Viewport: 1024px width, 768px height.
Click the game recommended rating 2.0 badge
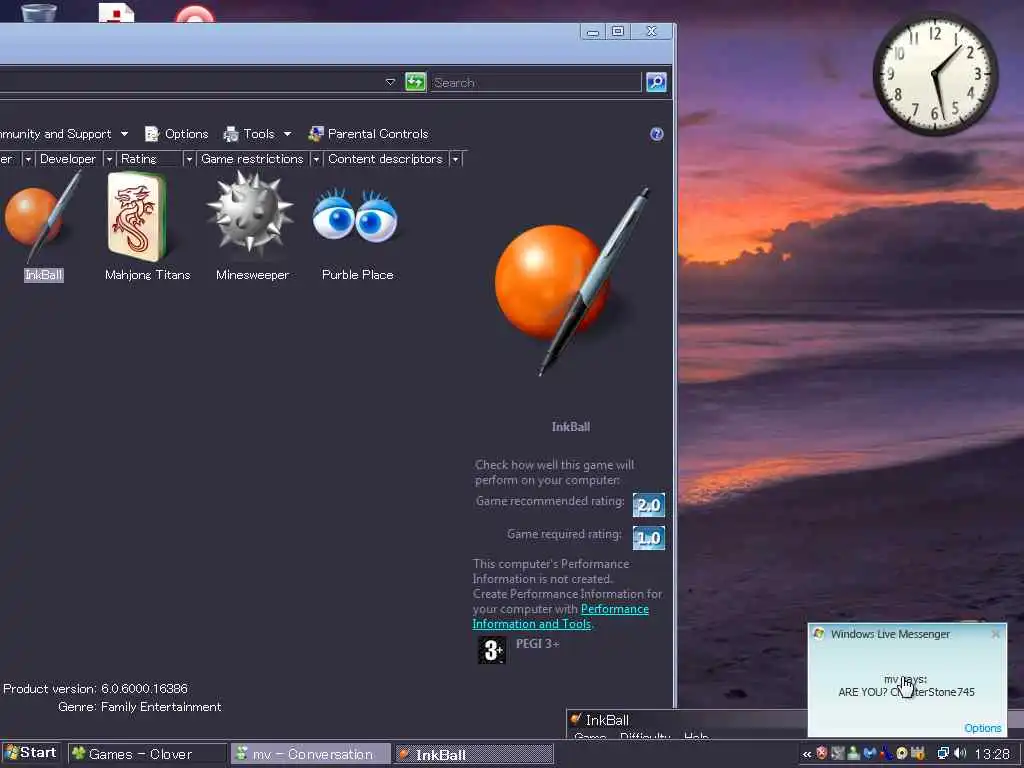click(x=648, y=505)
